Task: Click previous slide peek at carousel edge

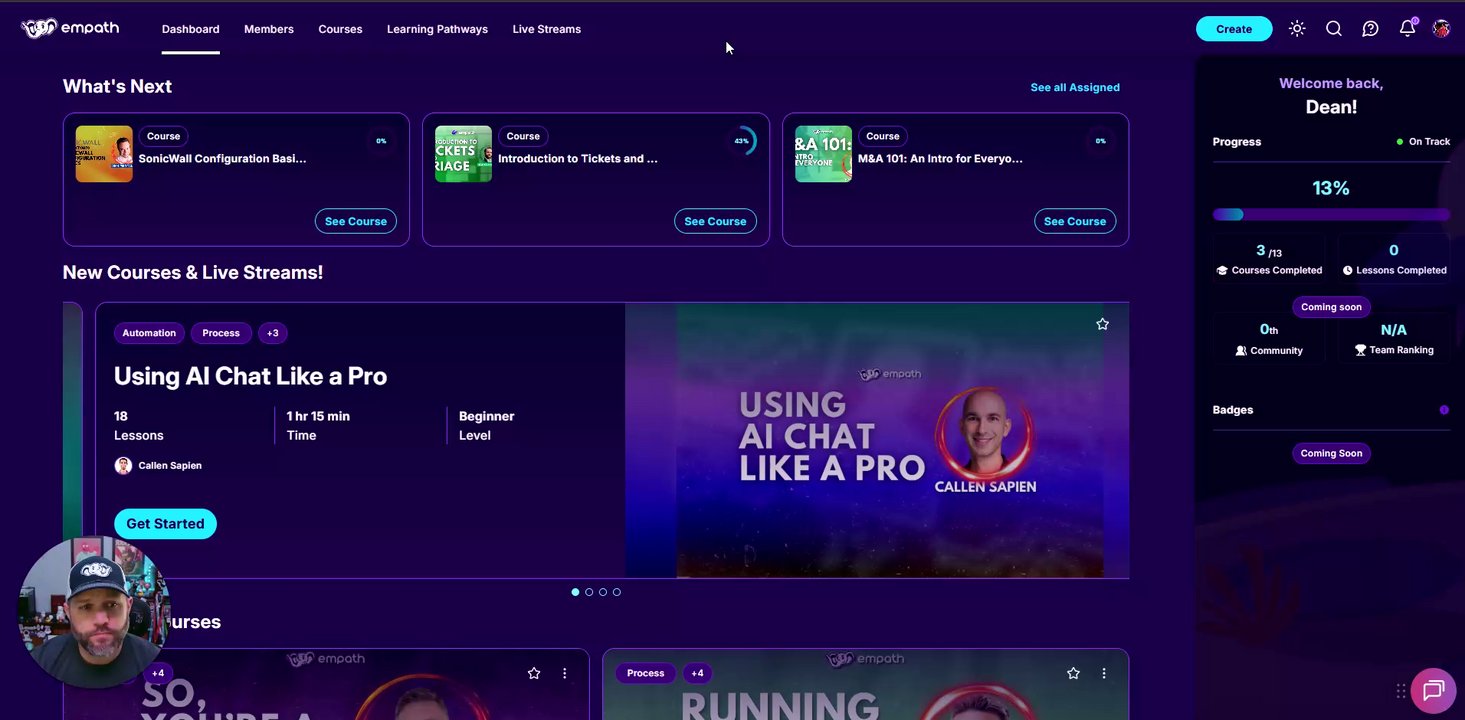Action: [72, 440]
